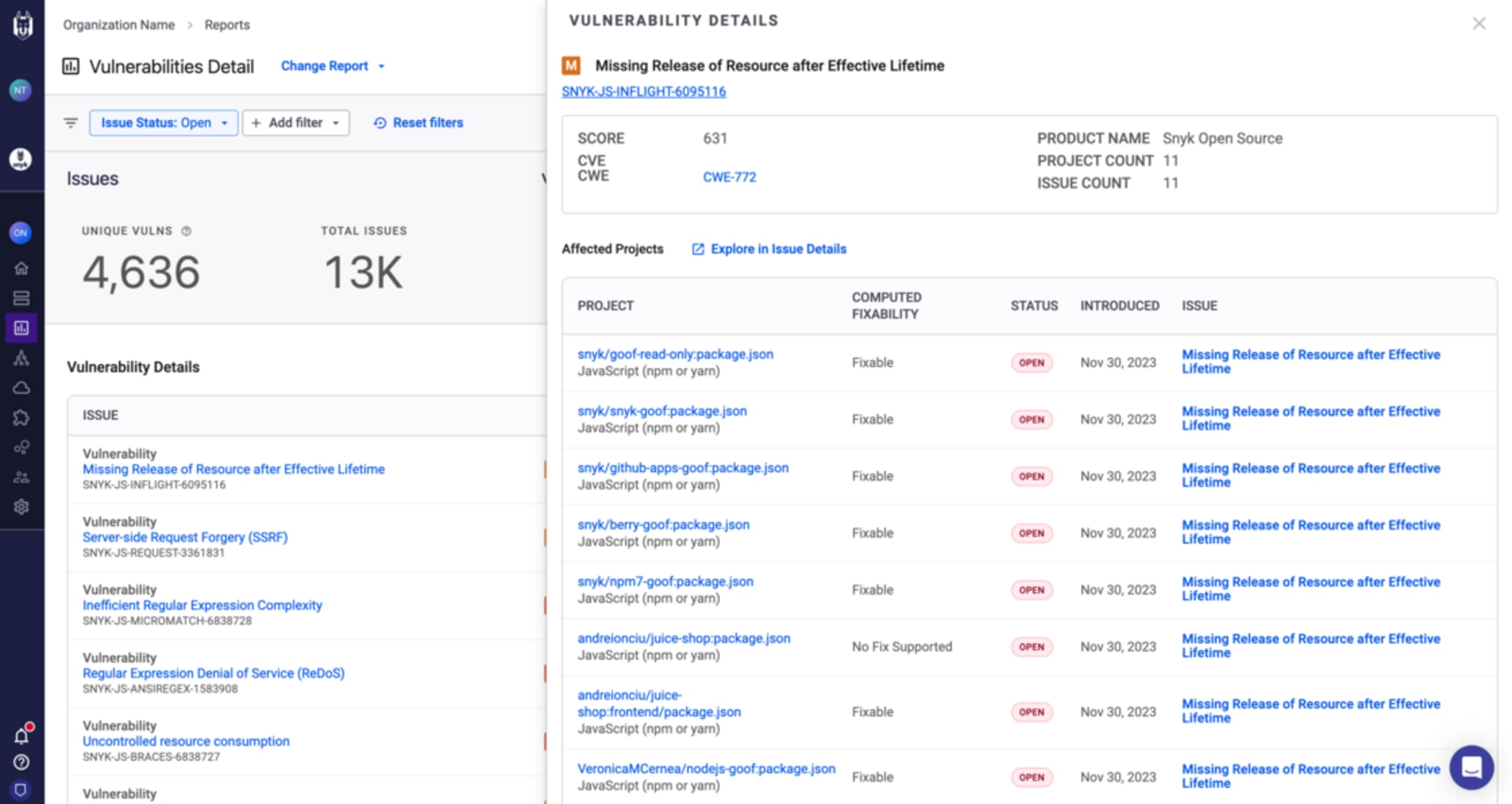1512x804 pixels.
Task: Open the Members people icon
Action: [x=21, y=477]
